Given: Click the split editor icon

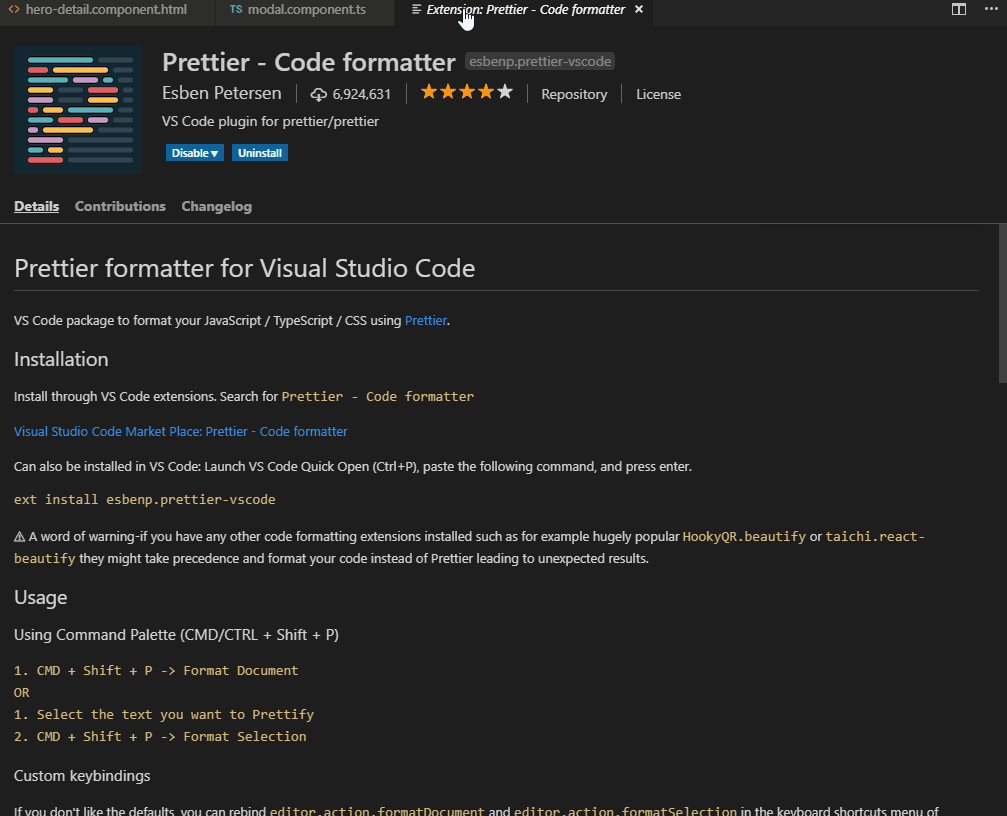Looking at the screenshot, I should tap(958, 9).
